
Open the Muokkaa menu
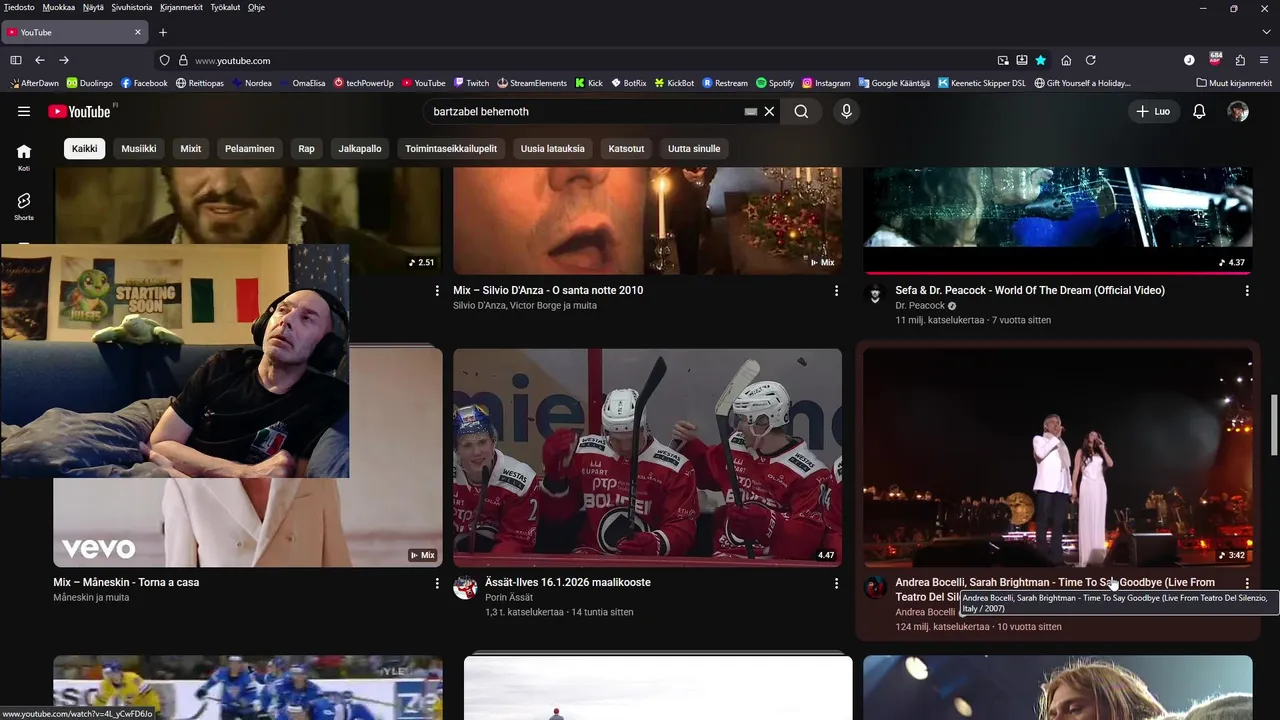click(x=58, y=7)
